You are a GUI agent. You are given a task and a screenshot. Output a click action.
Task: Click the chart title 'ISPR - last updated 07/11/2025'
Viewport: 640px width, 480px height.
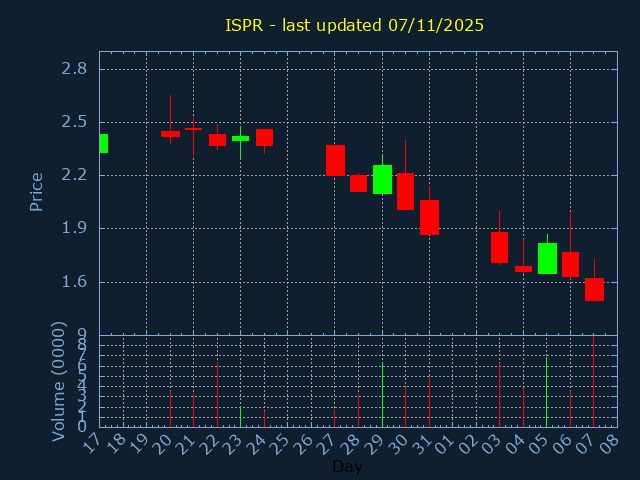coord(354,25)
